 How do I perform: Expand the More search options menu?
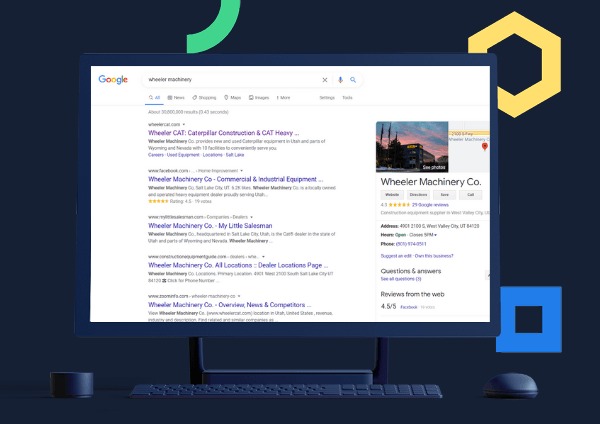283,98
